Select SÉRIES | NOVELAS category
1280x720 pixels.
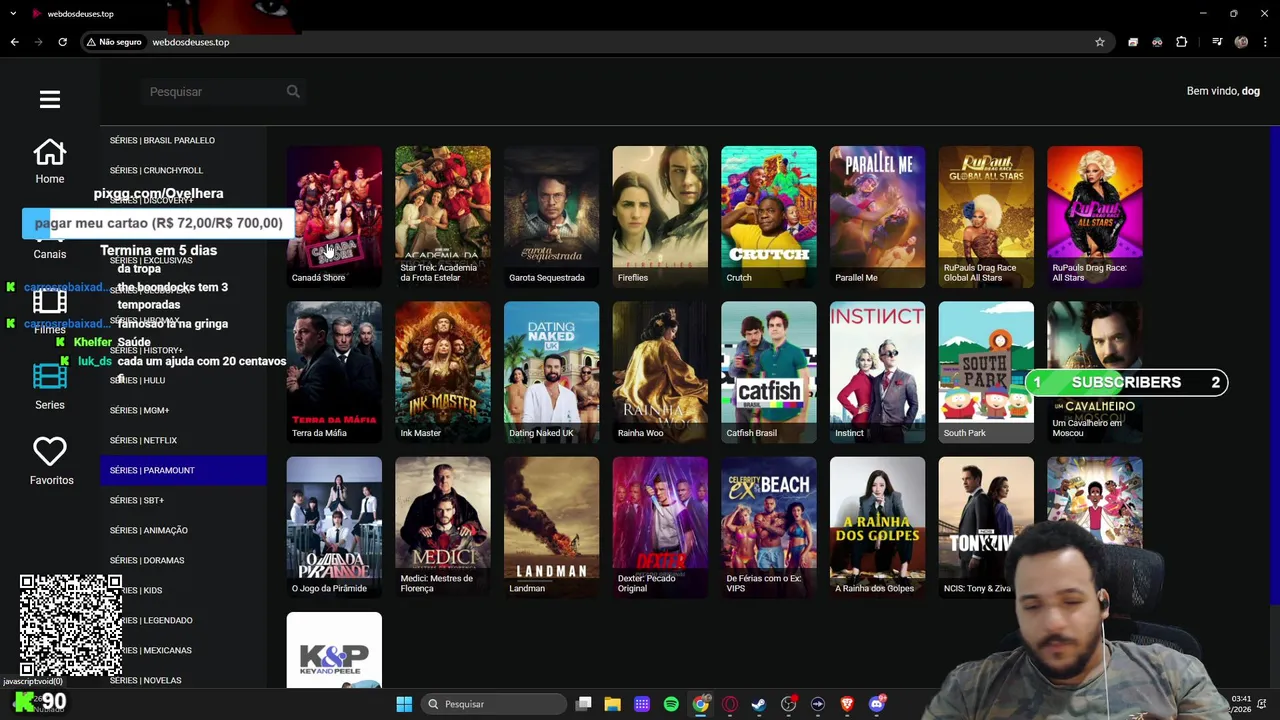(x=183, y=680)
